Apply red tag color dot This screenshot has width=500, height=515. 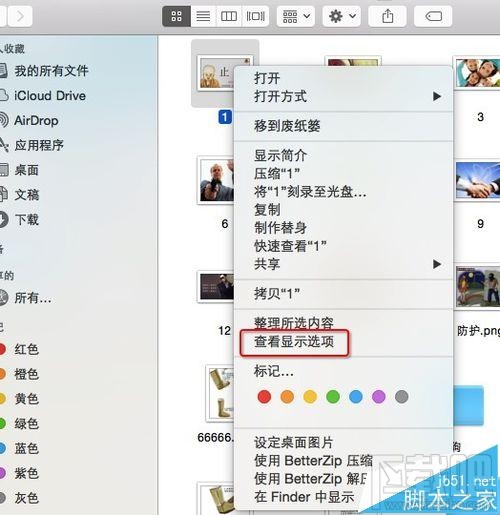point(264,397)
